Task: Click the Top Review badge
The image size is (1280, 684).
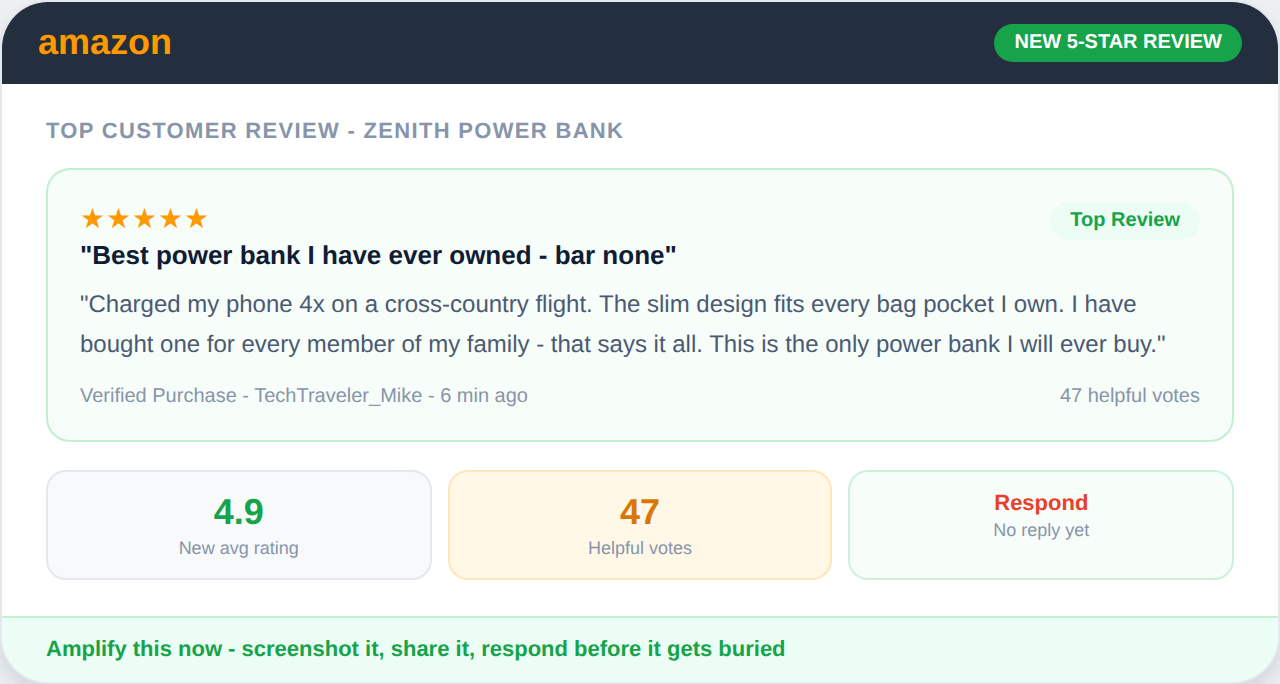Action: pyautogui.click(x=1124, y=220)
